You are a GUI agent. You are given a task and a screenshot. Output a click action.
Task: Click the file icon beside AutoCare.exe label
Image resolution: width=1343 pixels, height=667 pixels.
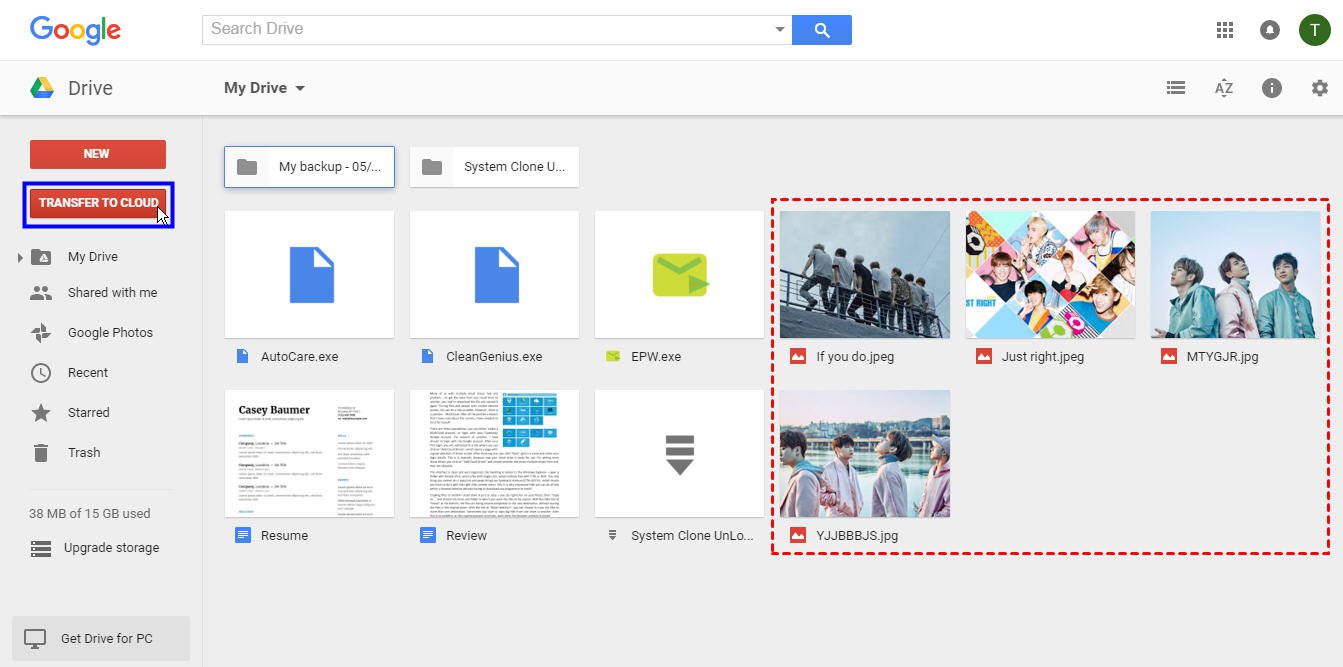[242, 356]
